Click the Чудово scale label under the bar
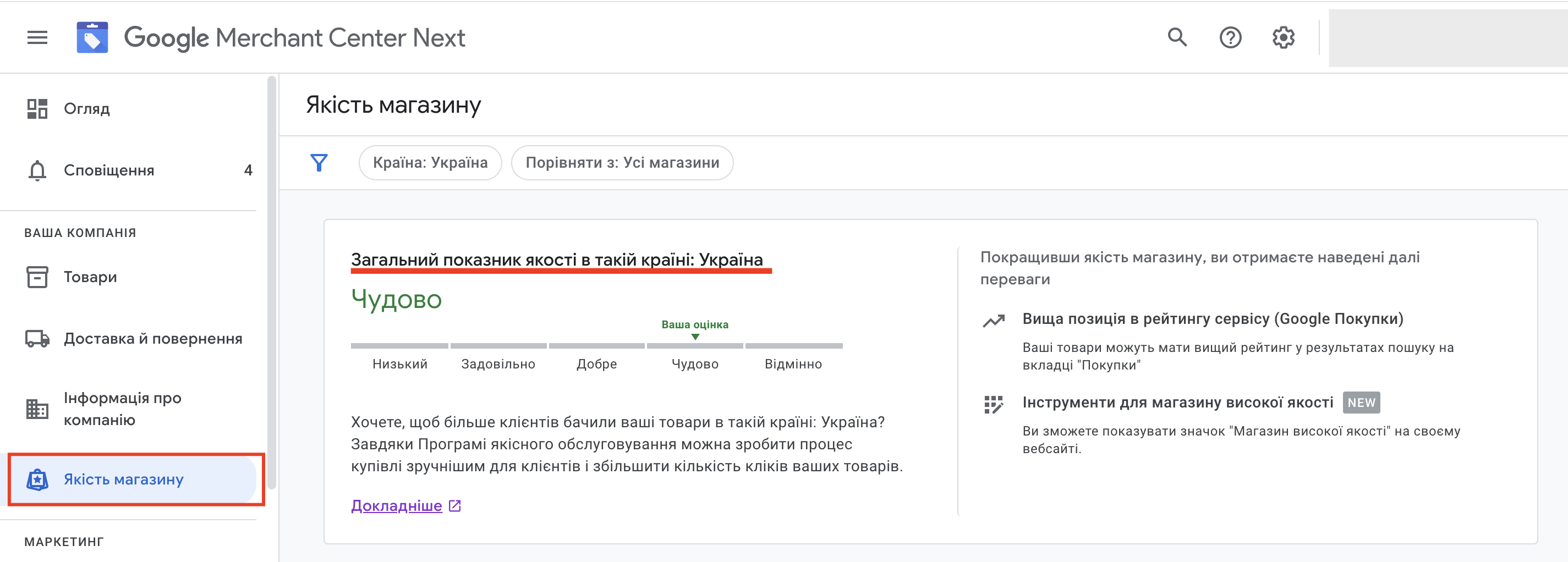This screenshot has height=562, width=1568. [x=695, y=365]
